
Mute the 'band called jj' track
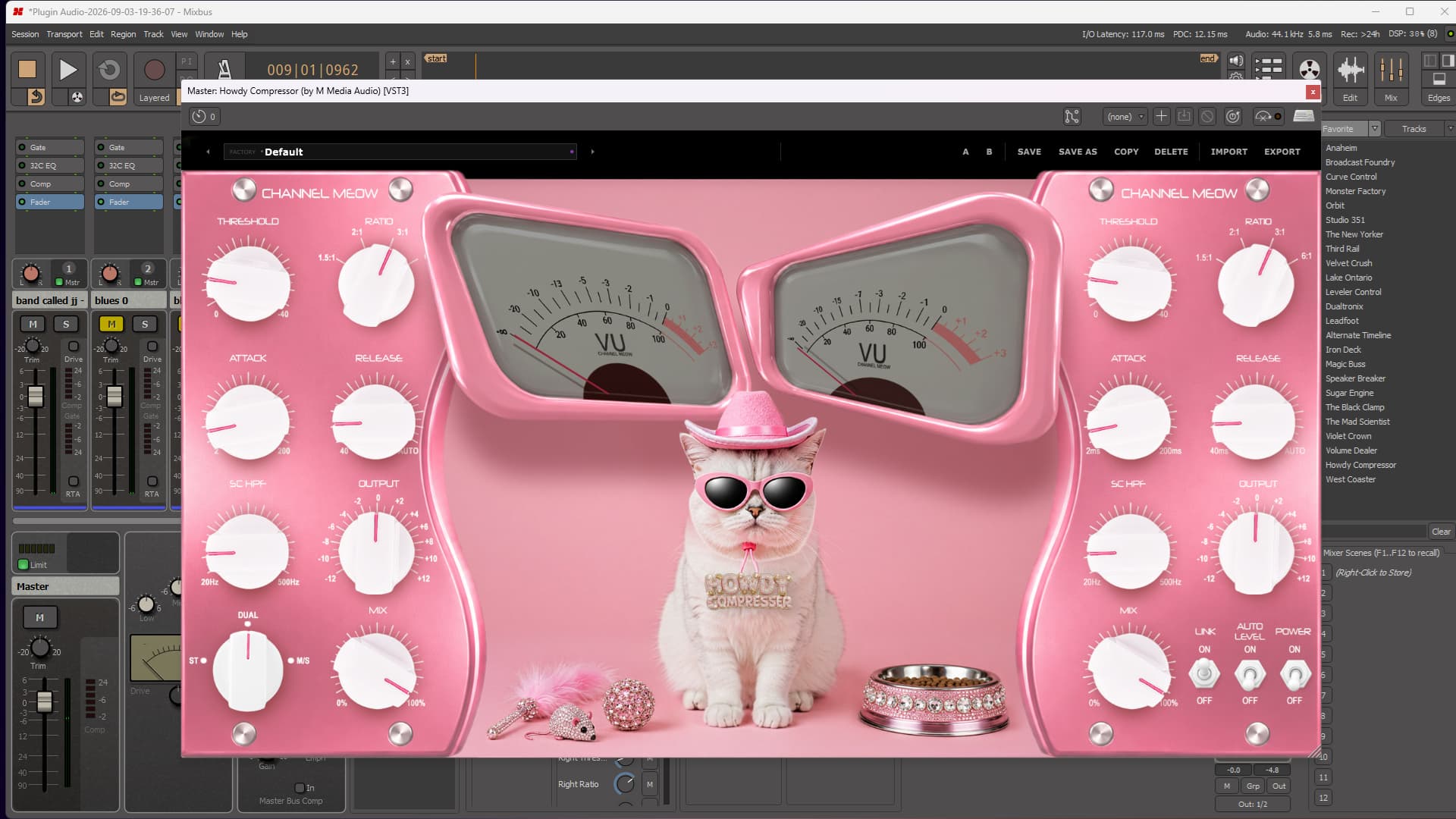33,324
